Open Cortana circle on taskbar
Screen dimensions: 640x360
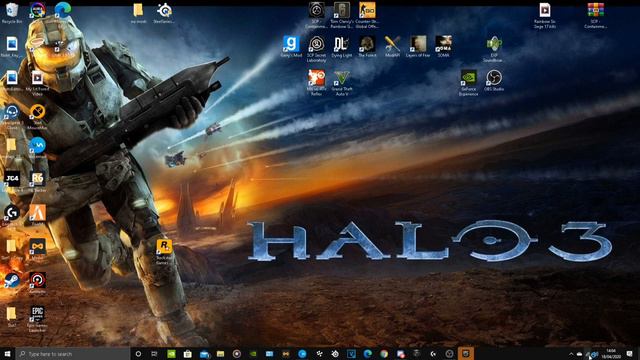tap(138, 353)
